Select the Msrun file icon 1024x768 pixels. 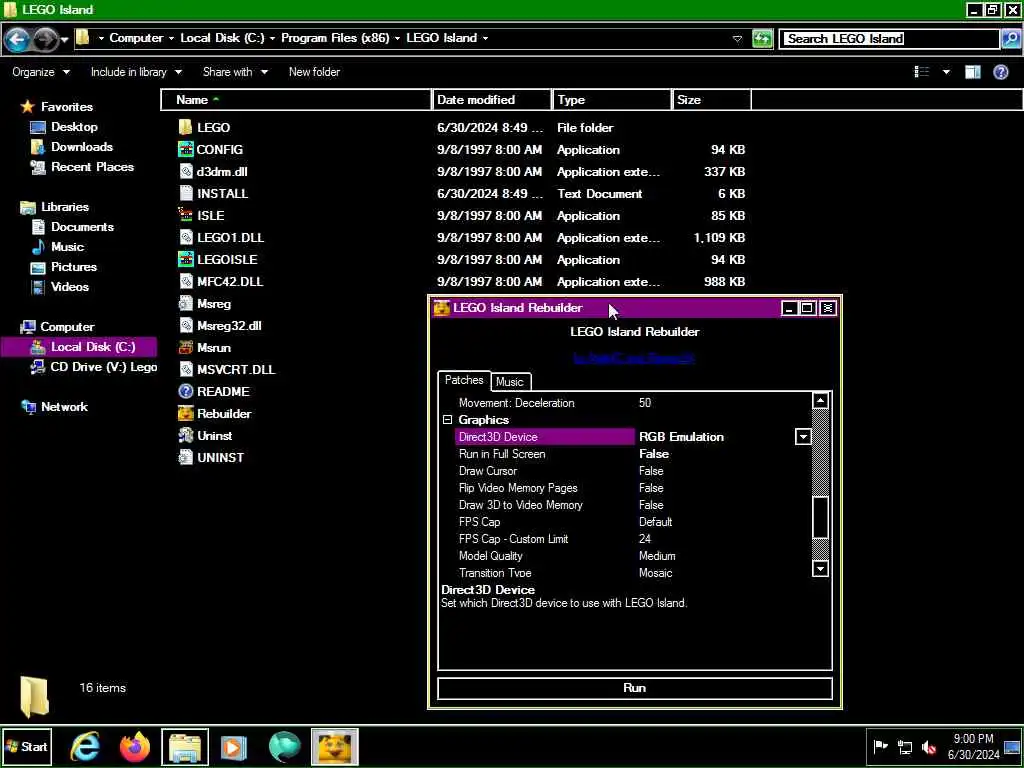pos(185,347)
